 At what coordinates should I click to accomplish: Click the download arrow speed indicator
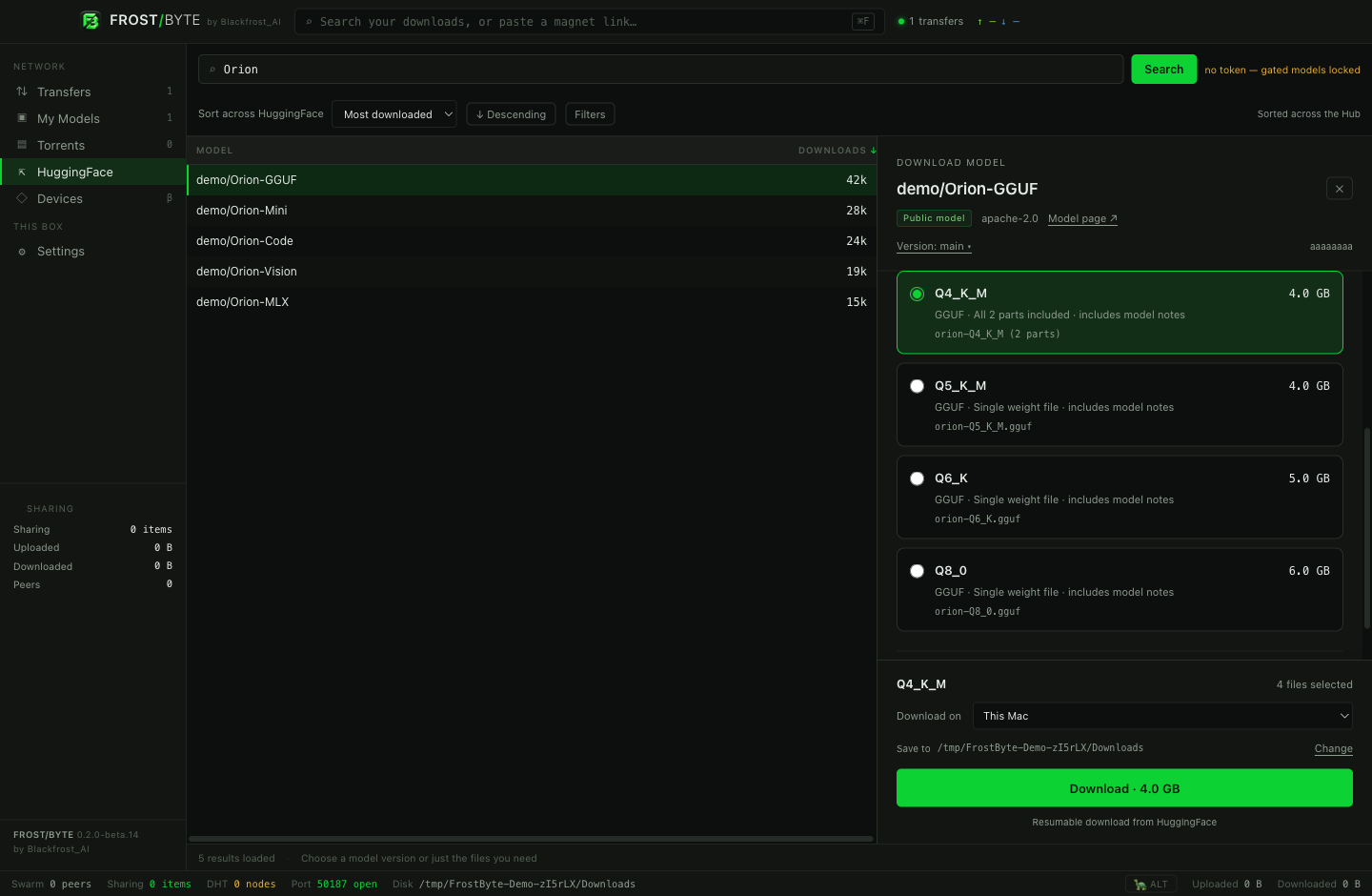pyautogui.click(x=1010, y=21)
